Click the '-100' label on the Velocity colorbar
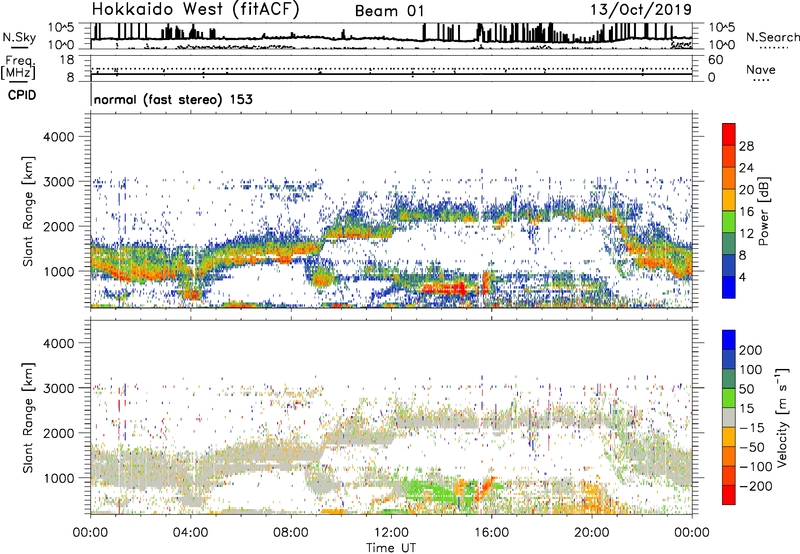This screenshot has height=554, width=800. coord(756,467)
